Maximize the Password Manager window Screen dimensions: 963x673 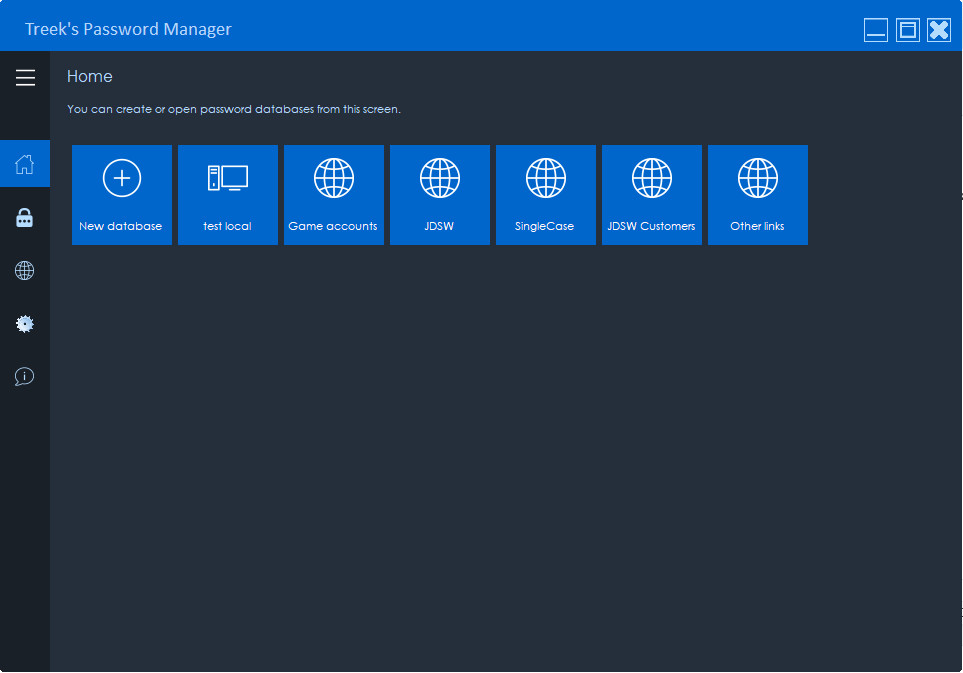click(x=908, y=30)
